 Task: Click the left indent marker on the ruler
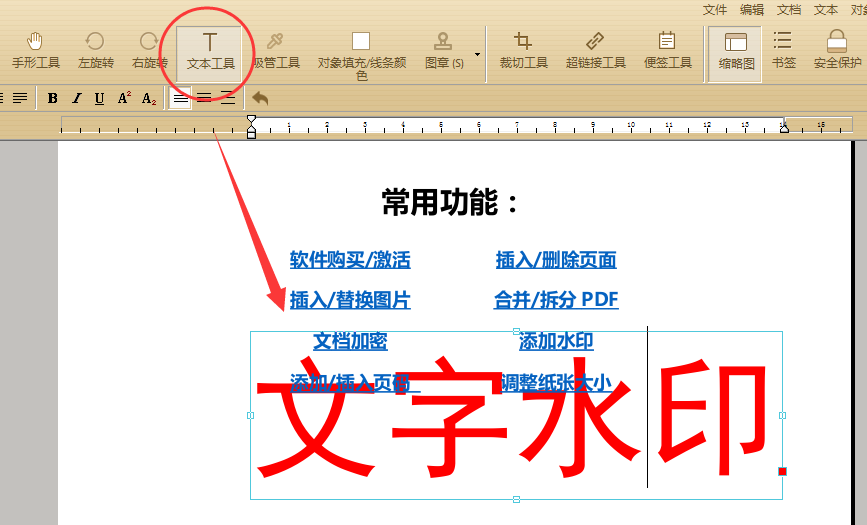[251, 127]
